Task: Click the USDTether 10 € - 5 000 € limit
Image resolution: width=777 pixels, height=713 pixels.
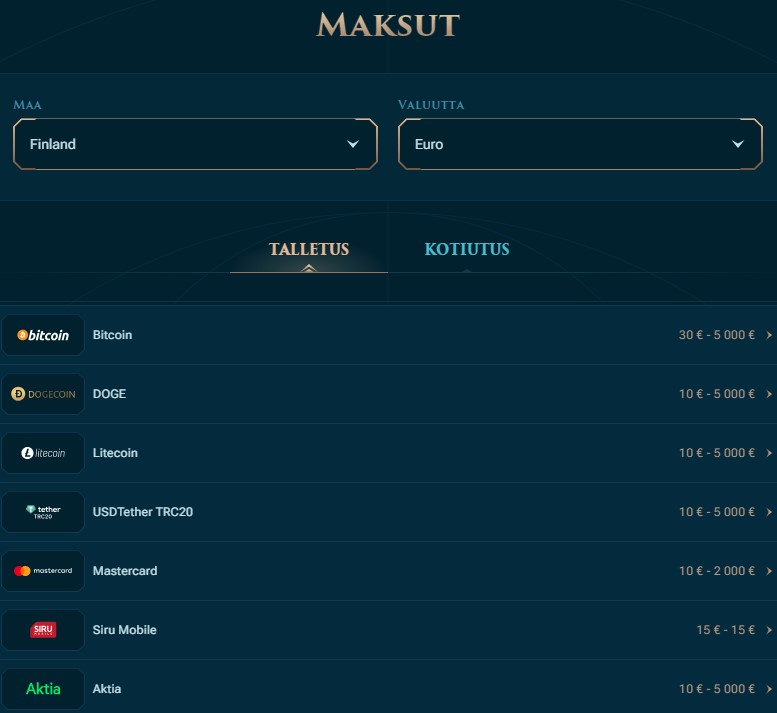Action: (x=717, y=512)
